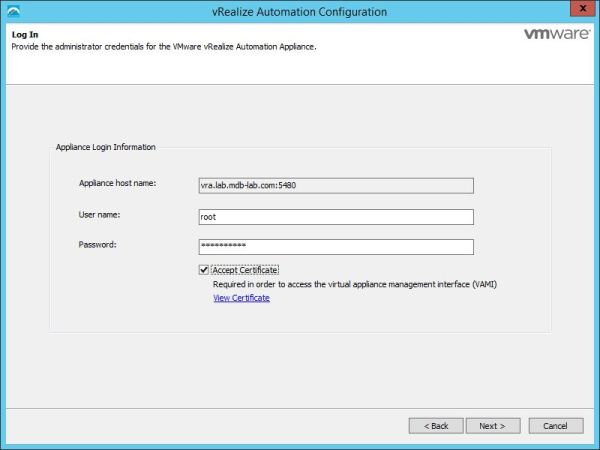This screenshot has width=600, height=450.
Task: Click the window title bar text
Action: pyautogui.click(x=300, y=11)
